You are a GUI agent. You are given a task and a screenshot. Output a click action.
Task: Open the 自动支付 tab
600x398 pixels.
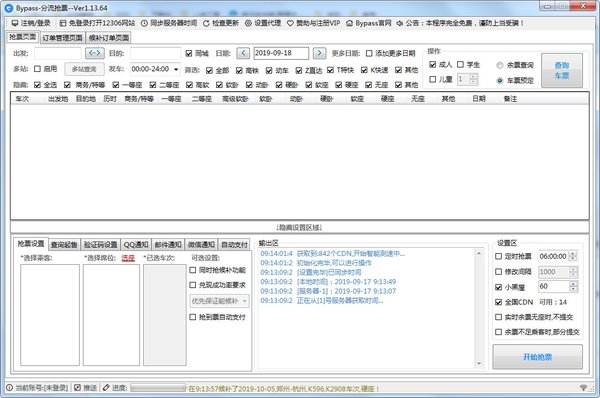[x=234, y=245]
